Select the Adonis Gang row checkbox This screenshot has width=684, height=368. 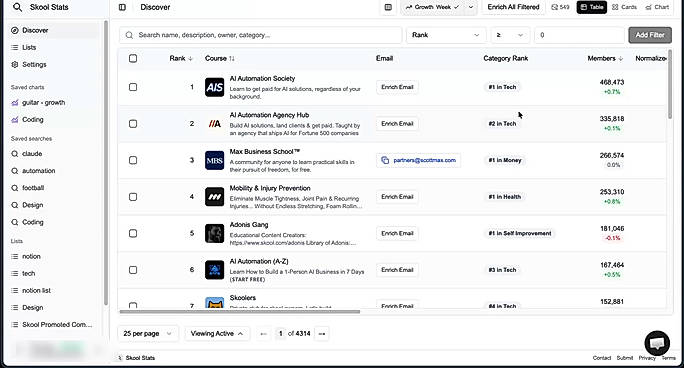pos(133,234)
